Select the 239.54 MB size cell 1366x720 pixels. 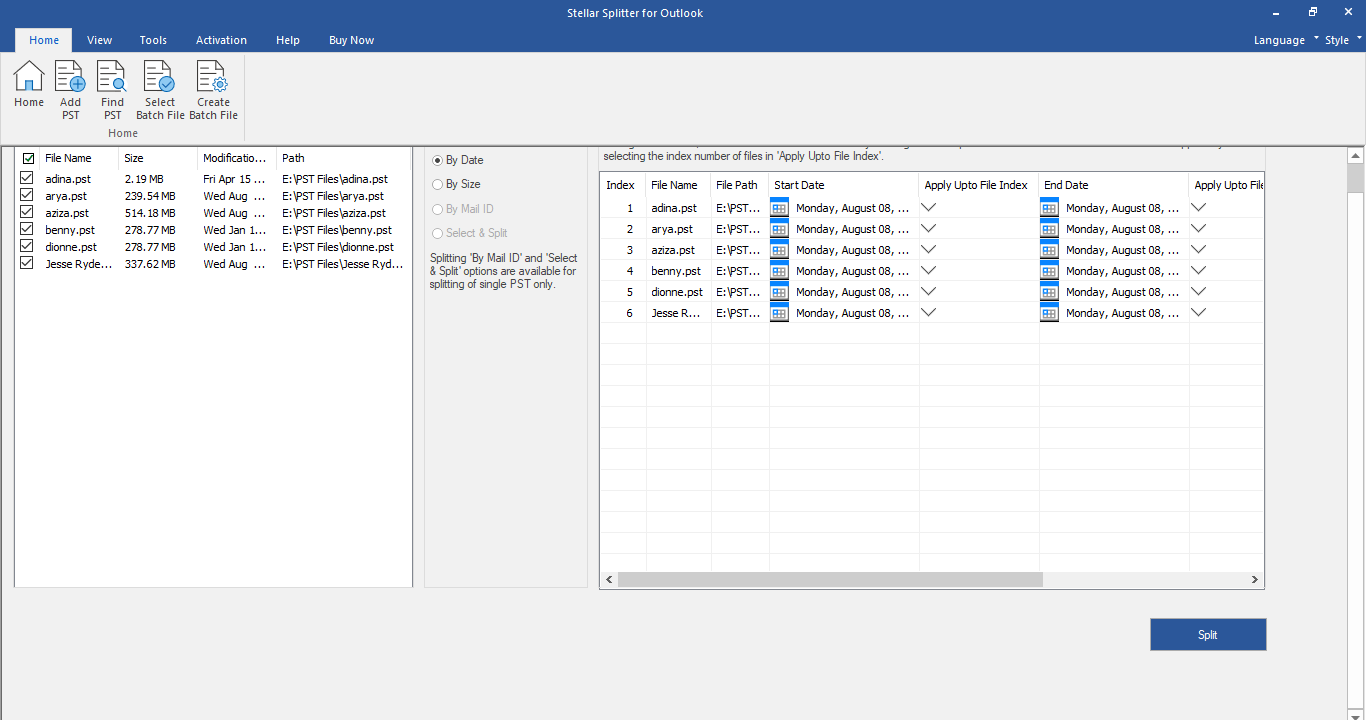(150, 196)
